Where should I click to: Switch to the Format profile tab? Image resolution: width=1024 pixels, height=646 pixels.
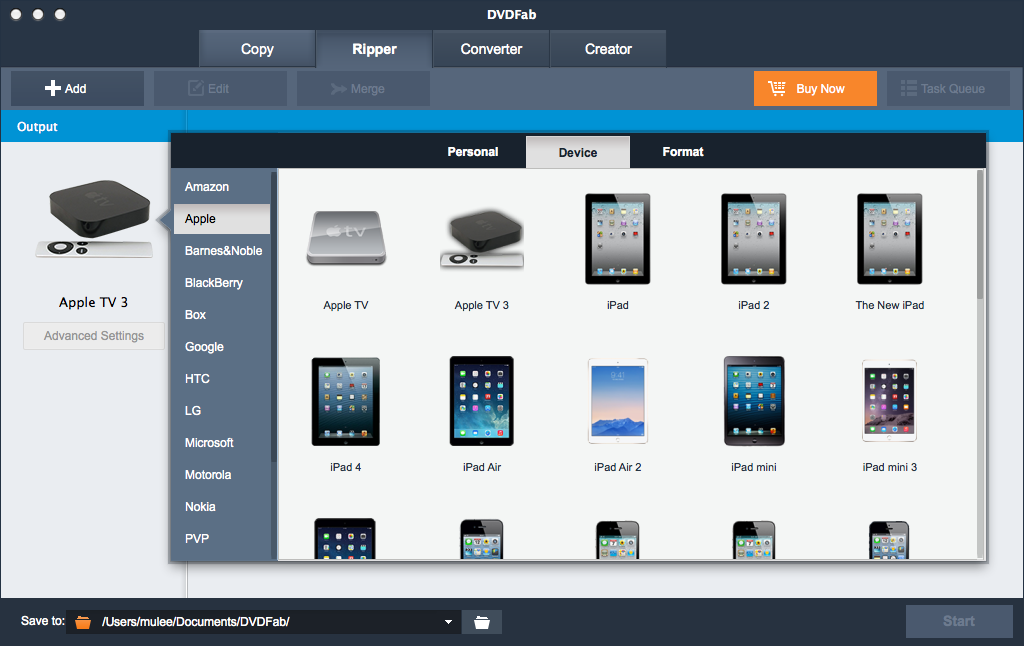point(683,152)
